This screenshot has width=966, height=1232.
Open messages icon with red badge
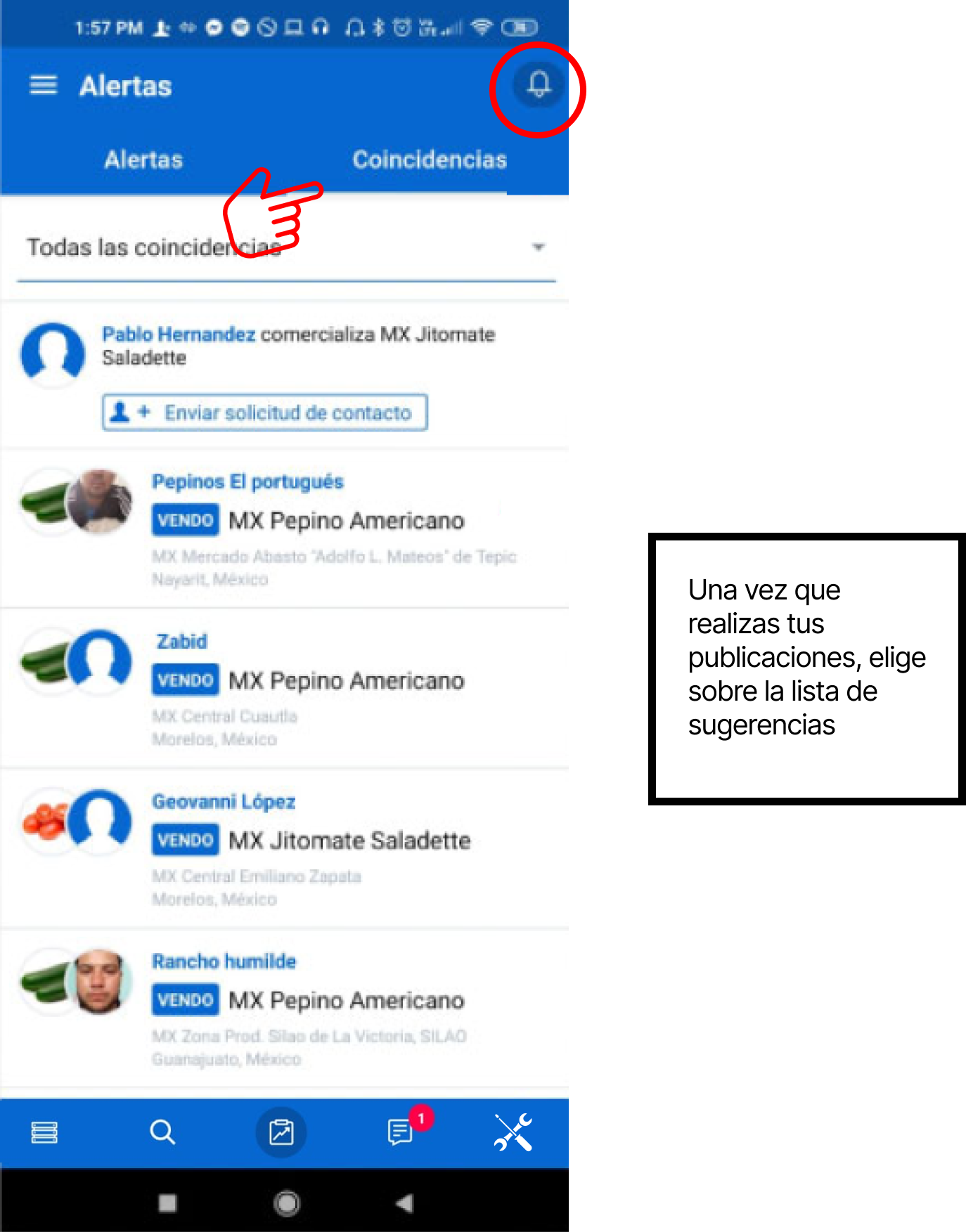[x=401, y=1132]
